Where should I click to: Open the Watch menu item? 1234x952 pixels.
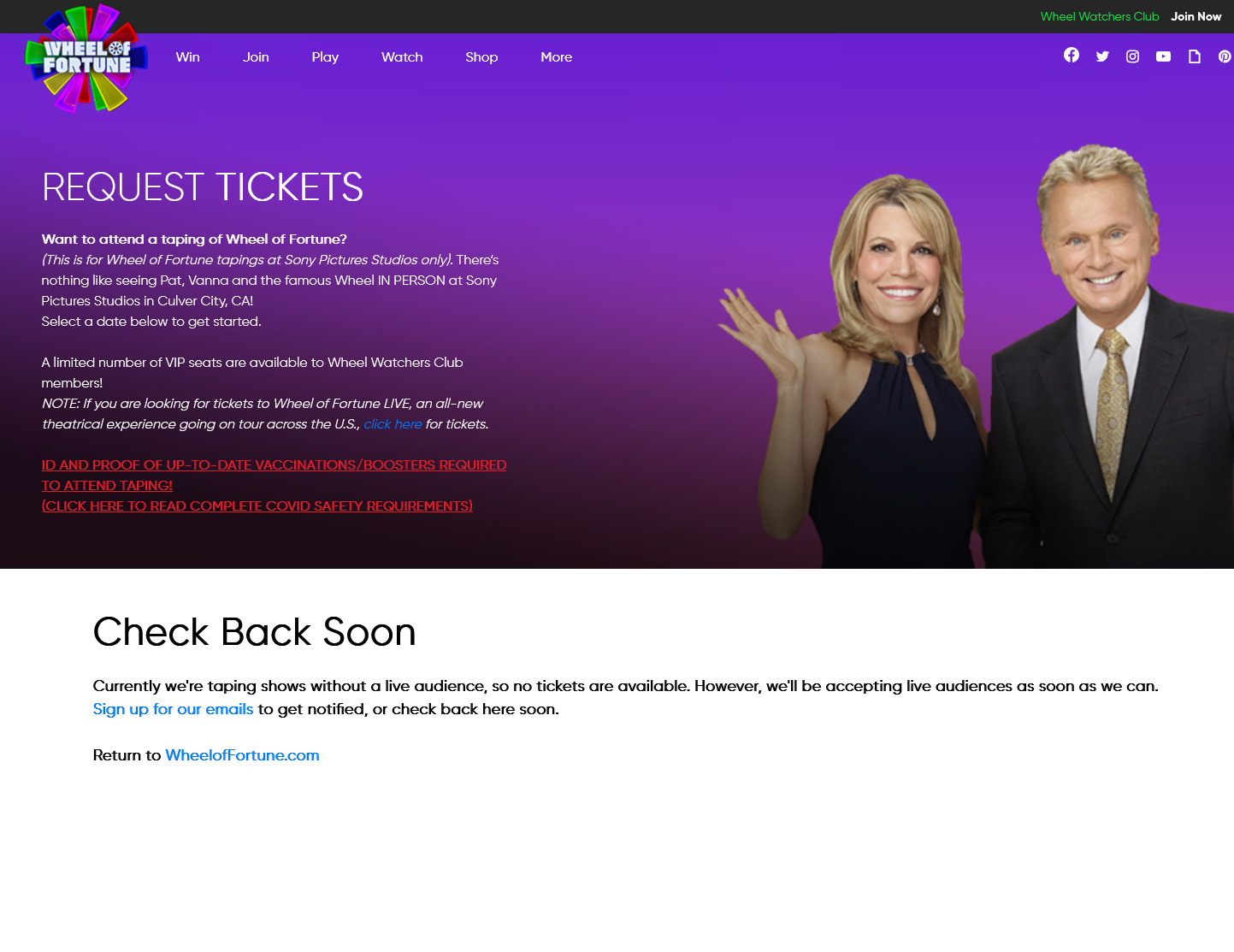click(x=402, y=57)
